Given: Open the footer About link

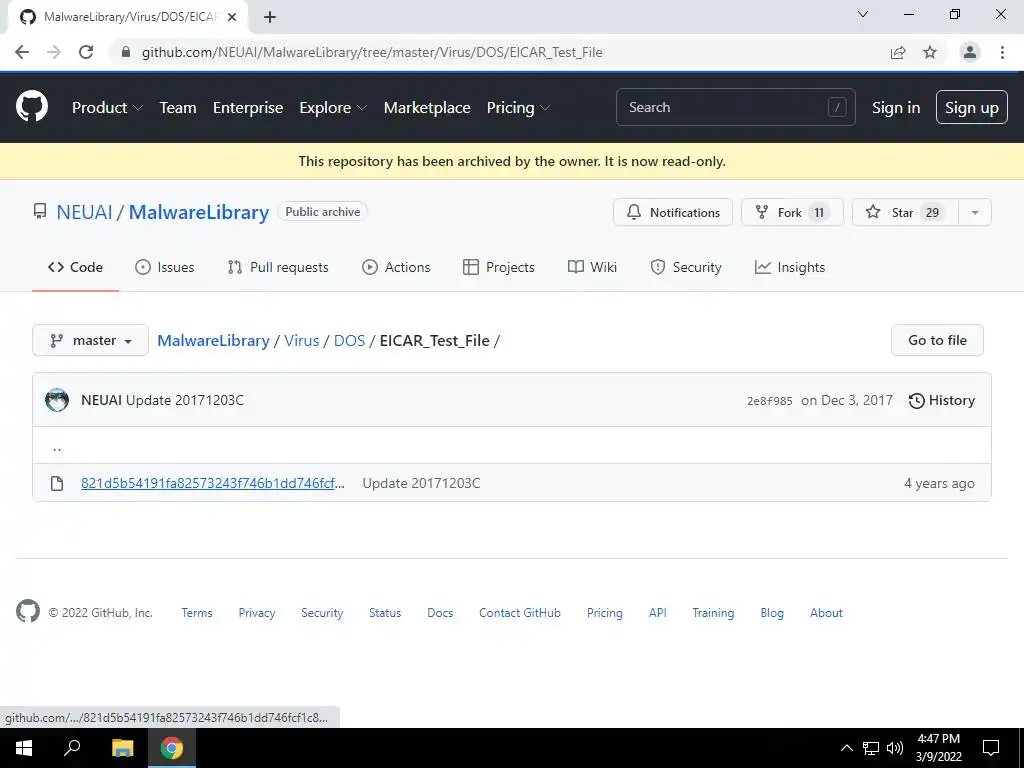Looking at the screenshot, I should tap(826, 613).
